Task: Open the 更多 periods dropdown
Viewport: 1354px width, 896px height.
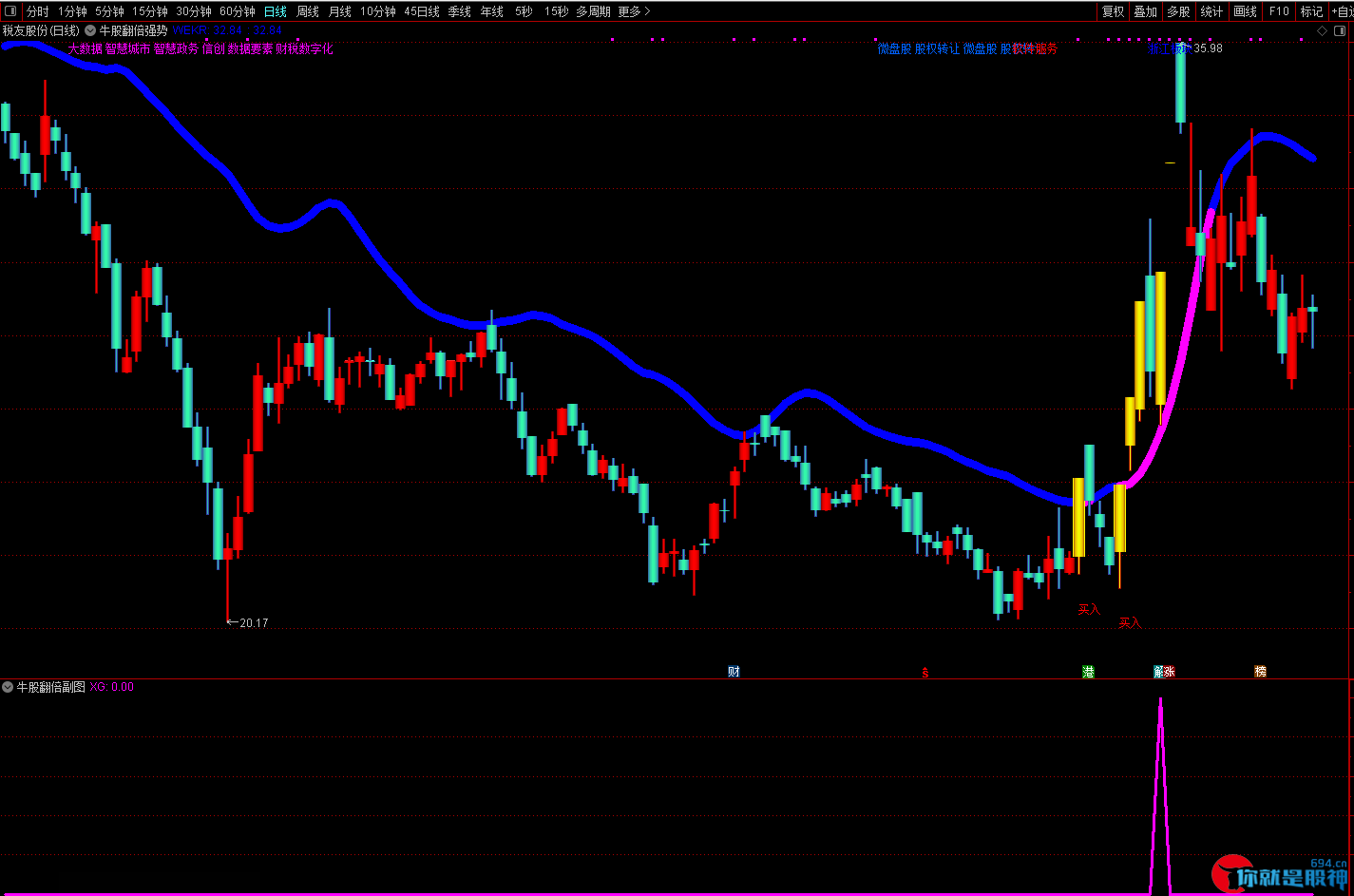Action: click(634, 11)
